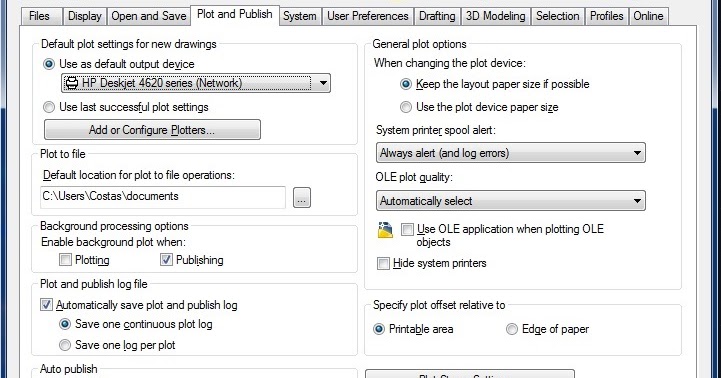The width and height of the screenshot is (721, 378).
Task: Open the 3D Modeling tab
Action: [x=495, y=16]
